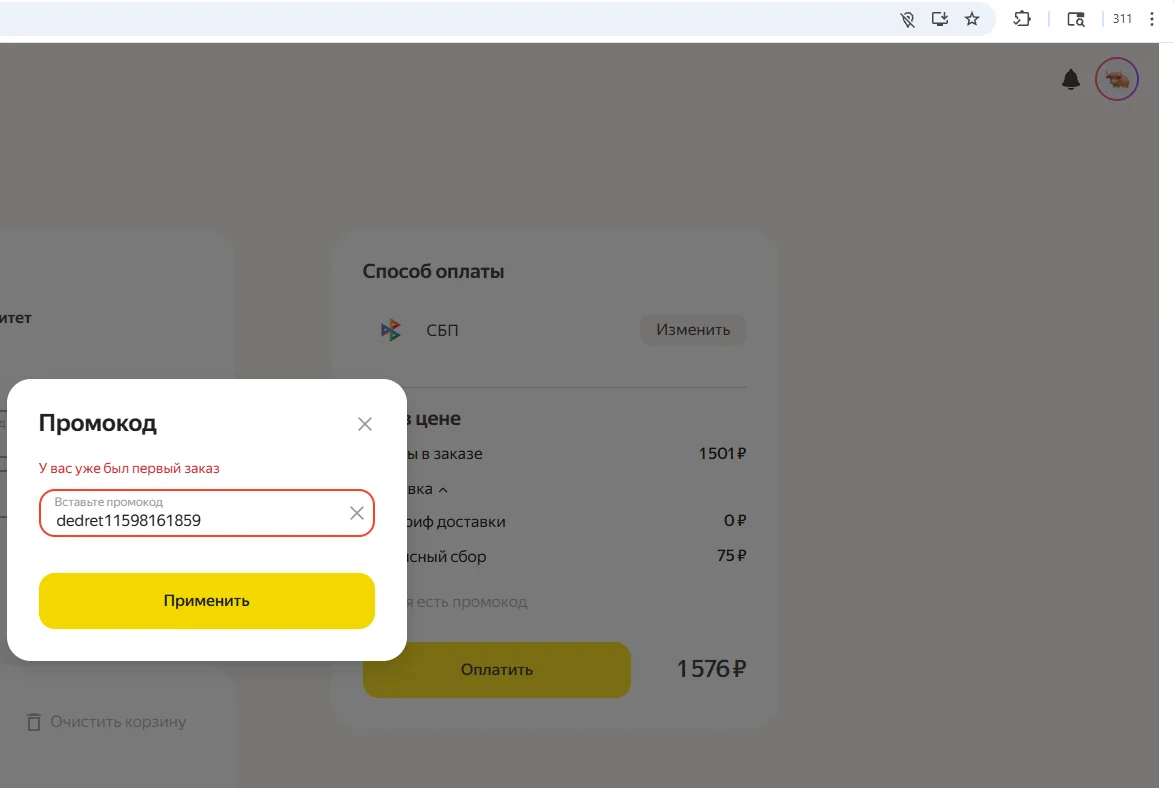Clear the promo code field text
Image resolution: width=1174 pixels, height=788 pixels.
(x=356, y=513)
